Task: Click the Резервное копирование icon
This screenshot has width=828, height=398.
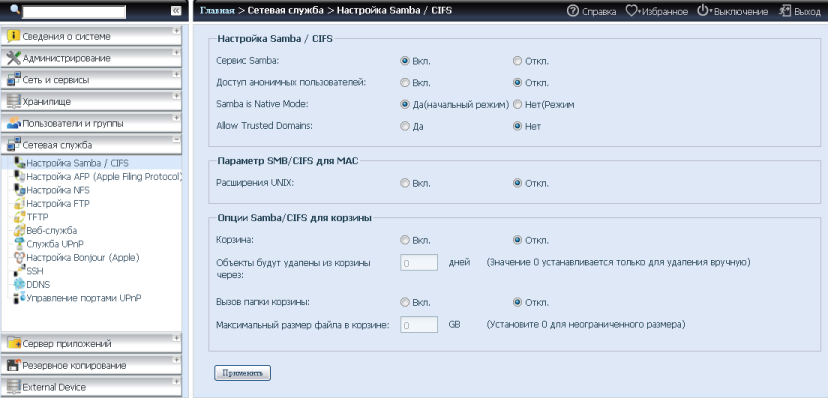Action: [x=14, y=365]
